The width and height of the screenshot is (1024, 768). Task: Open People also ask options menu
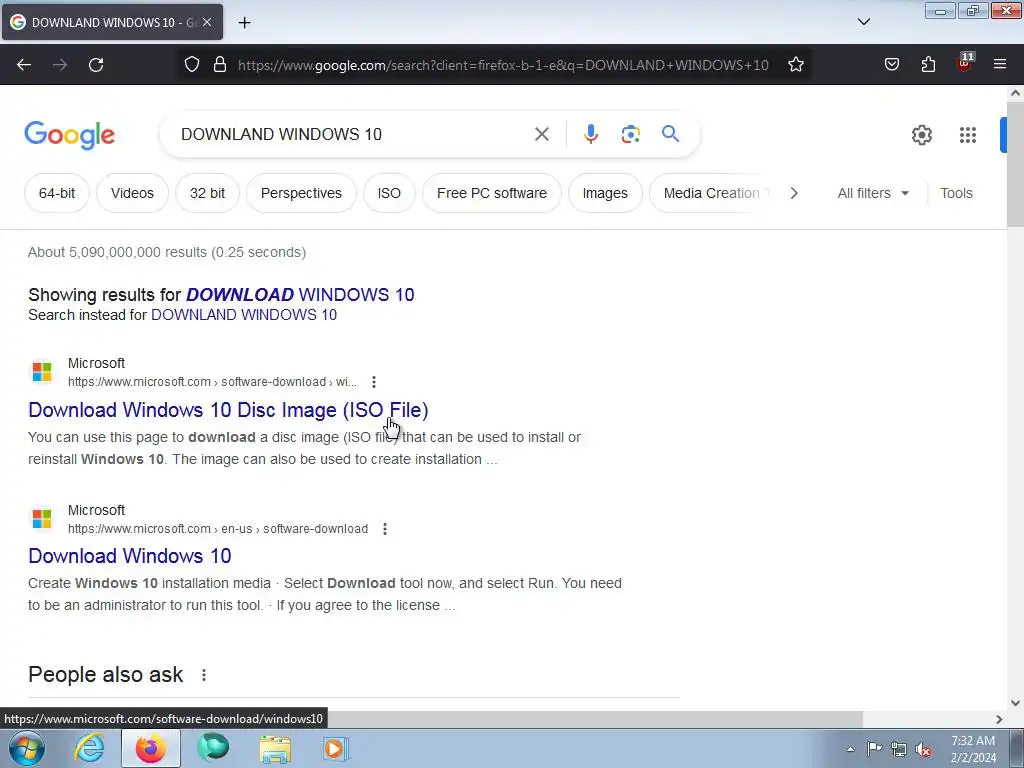[x=204, y=675]
